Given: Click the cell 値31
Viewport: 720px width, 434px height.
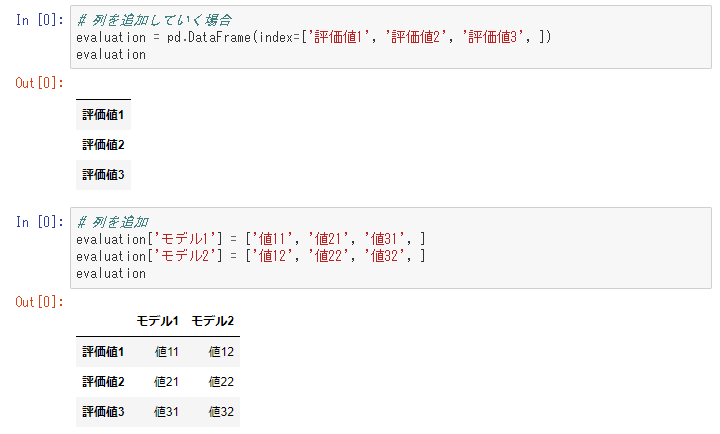Looking at the screenshot, I should (x=166, y=412).
